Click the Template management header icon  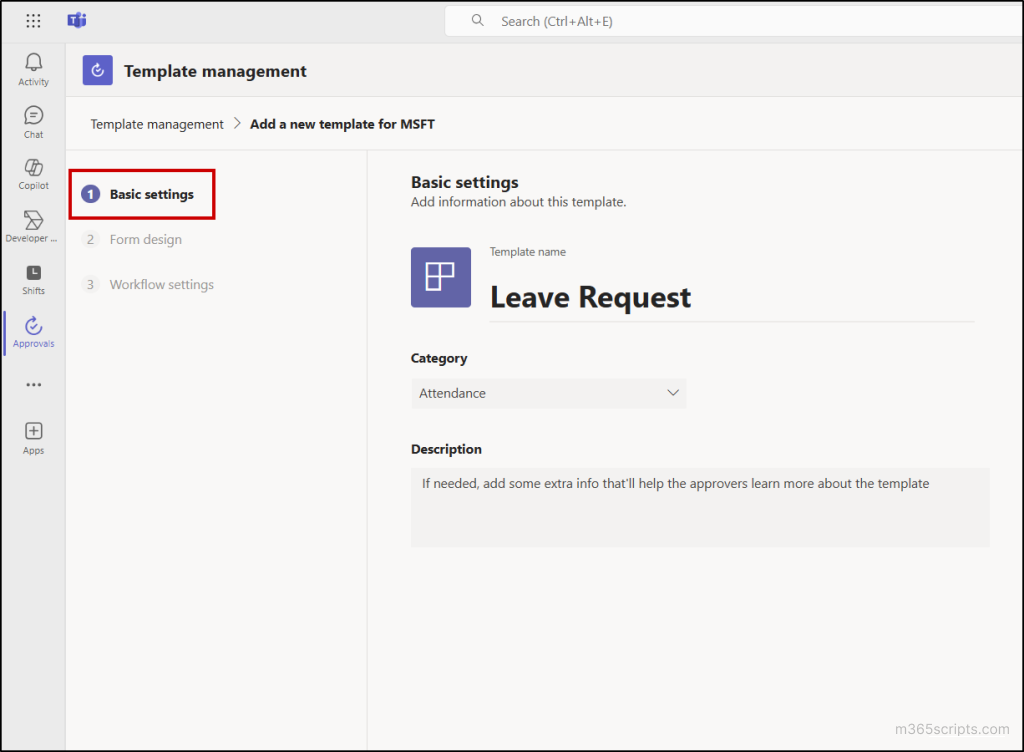tap(97, 71)
